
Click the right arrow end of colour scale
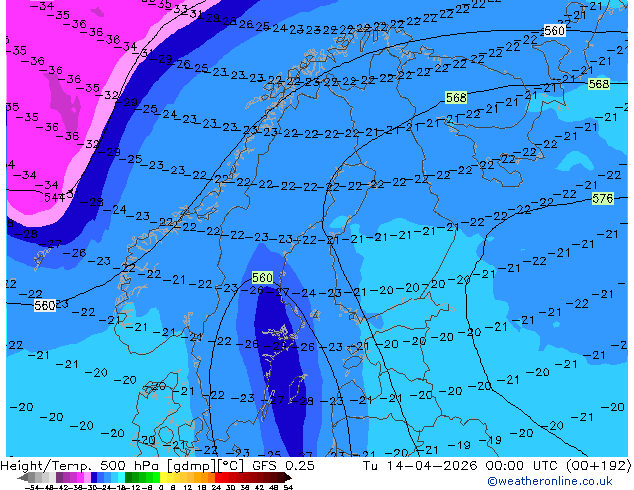click(287, 477)
